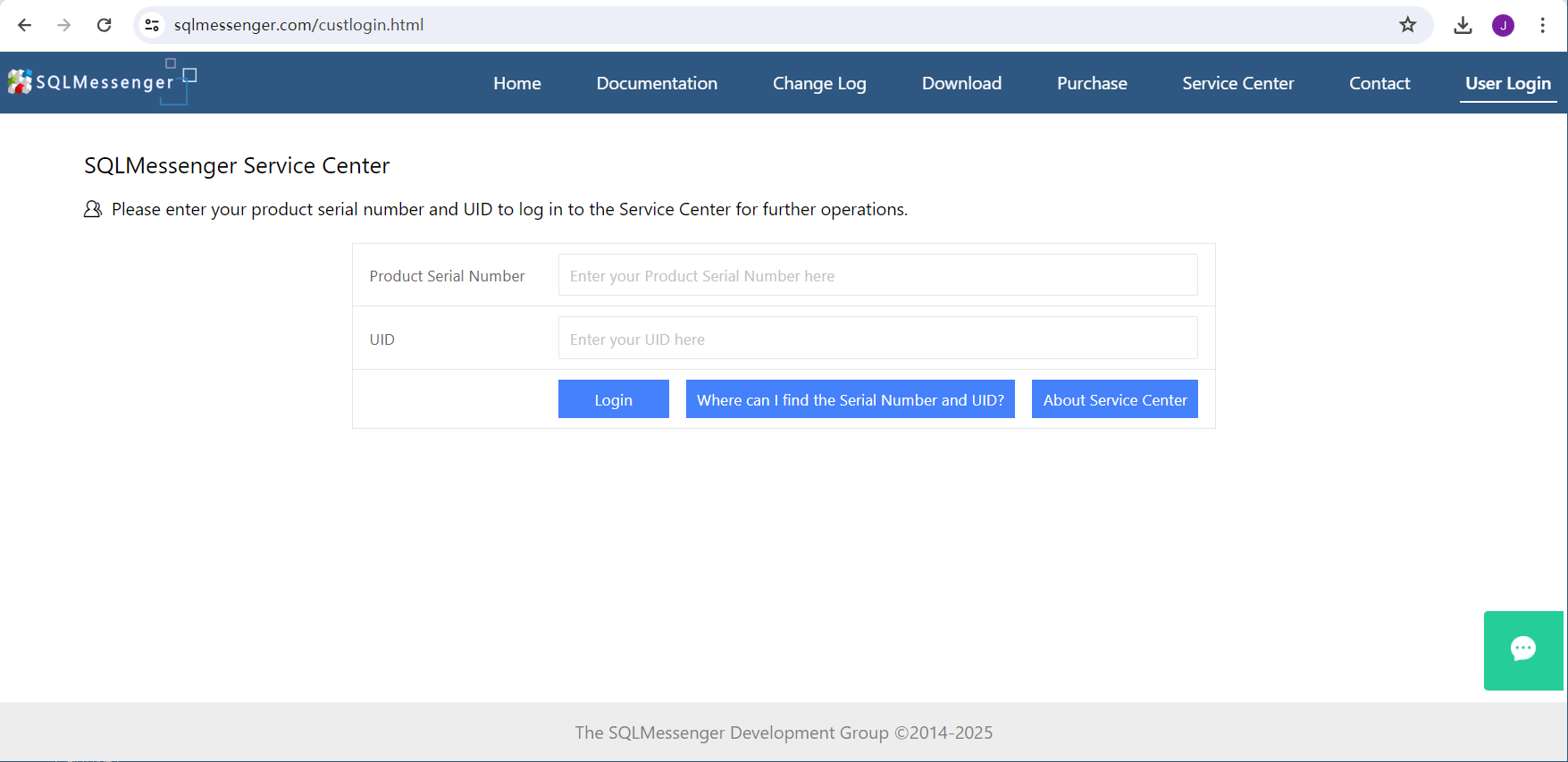Click the About Service Center button
This screenshot has height=762, width=1568.
point(1114,399)
